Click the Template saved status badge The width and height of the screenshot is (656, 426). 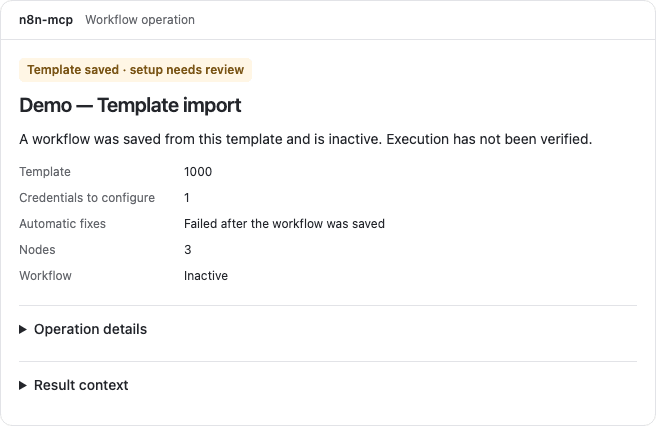tap(136, 70)
